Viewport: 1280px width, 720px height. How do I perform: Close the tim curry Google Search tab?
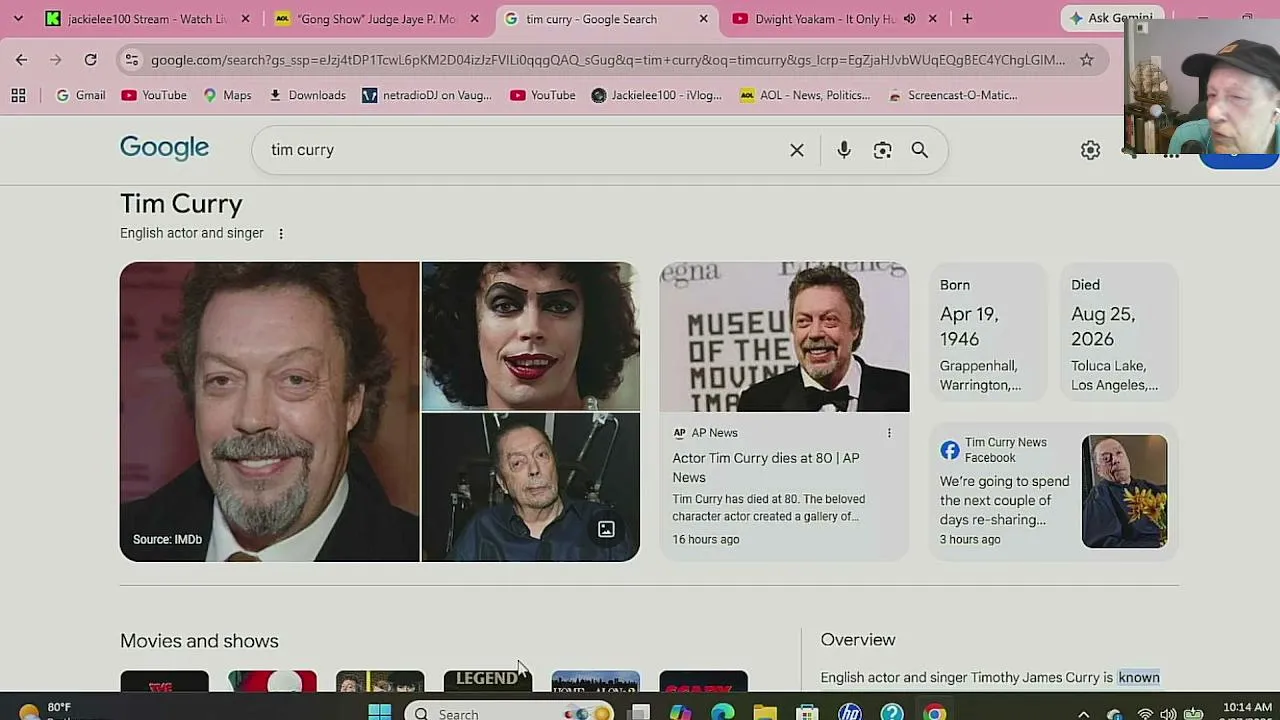(704, 19)
